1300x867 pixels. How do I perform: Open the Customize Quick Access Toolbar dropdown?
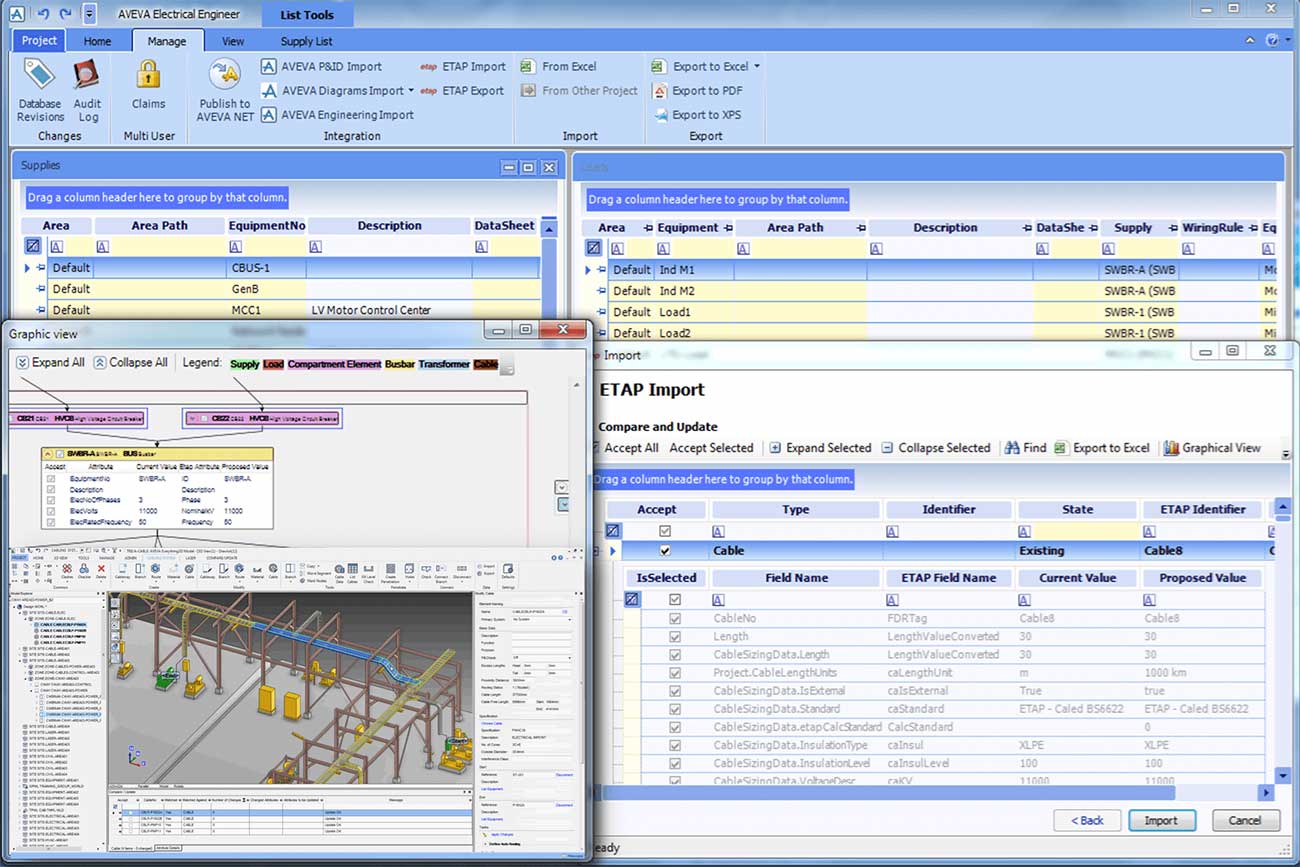click(x=89, y=14)
